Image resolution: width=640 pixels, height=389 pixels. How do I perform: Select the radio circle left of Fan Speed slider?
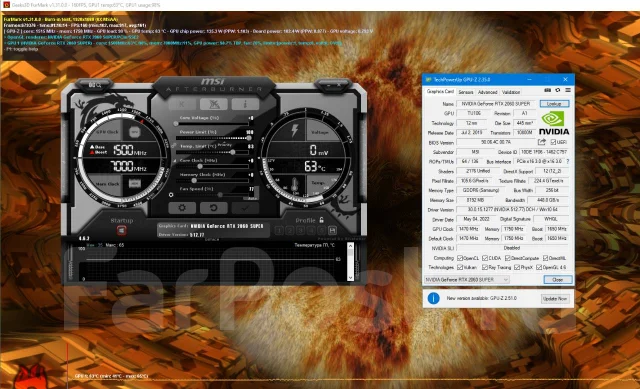(171, 195)
